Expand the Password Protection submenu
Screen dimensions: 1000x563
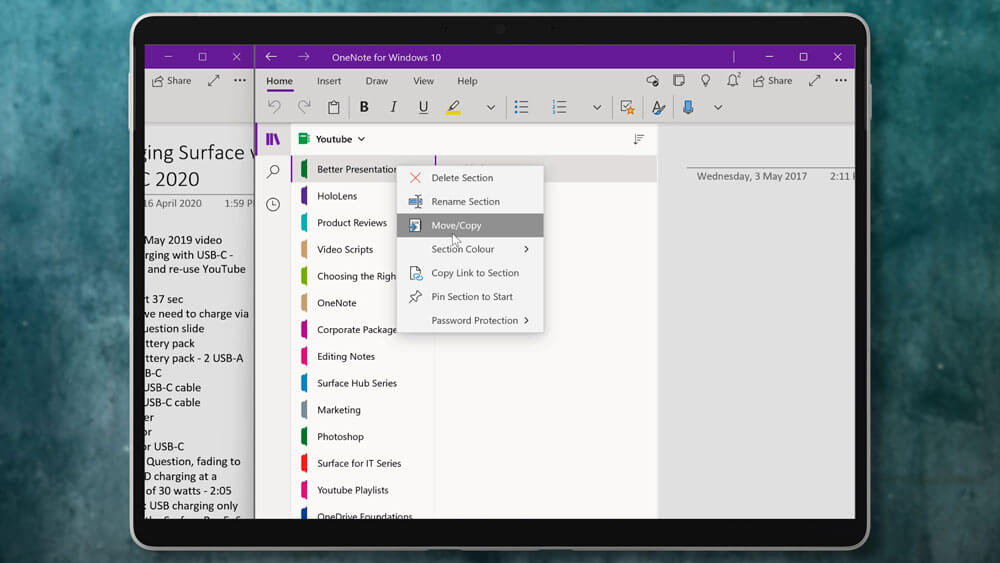click(475, 321)
